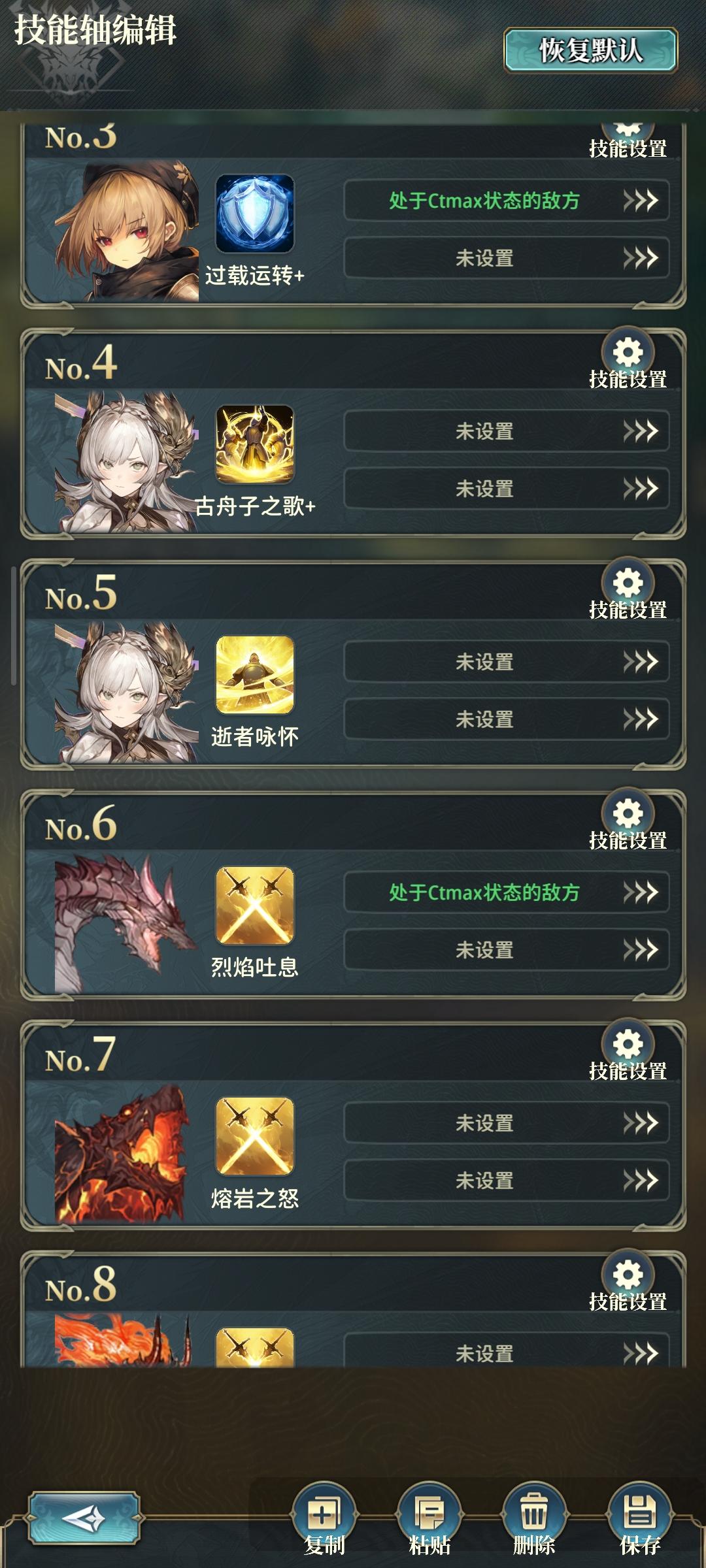Image resolution: width=706 pixels, height=1568 pixels.
Task: Tap the 过载运转+ shield skill icon
Action: 255,214
